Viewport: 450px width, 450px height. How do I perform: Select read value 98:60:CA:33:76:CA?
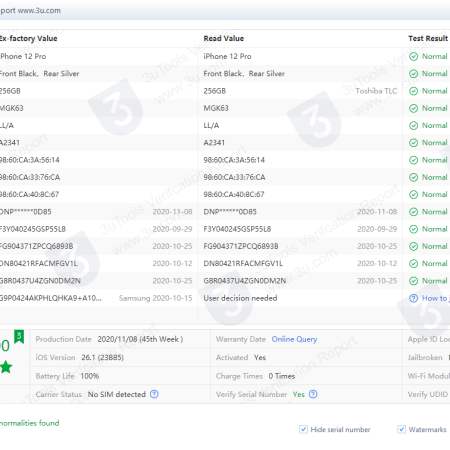pyautogui.click(x=234, y=177)
